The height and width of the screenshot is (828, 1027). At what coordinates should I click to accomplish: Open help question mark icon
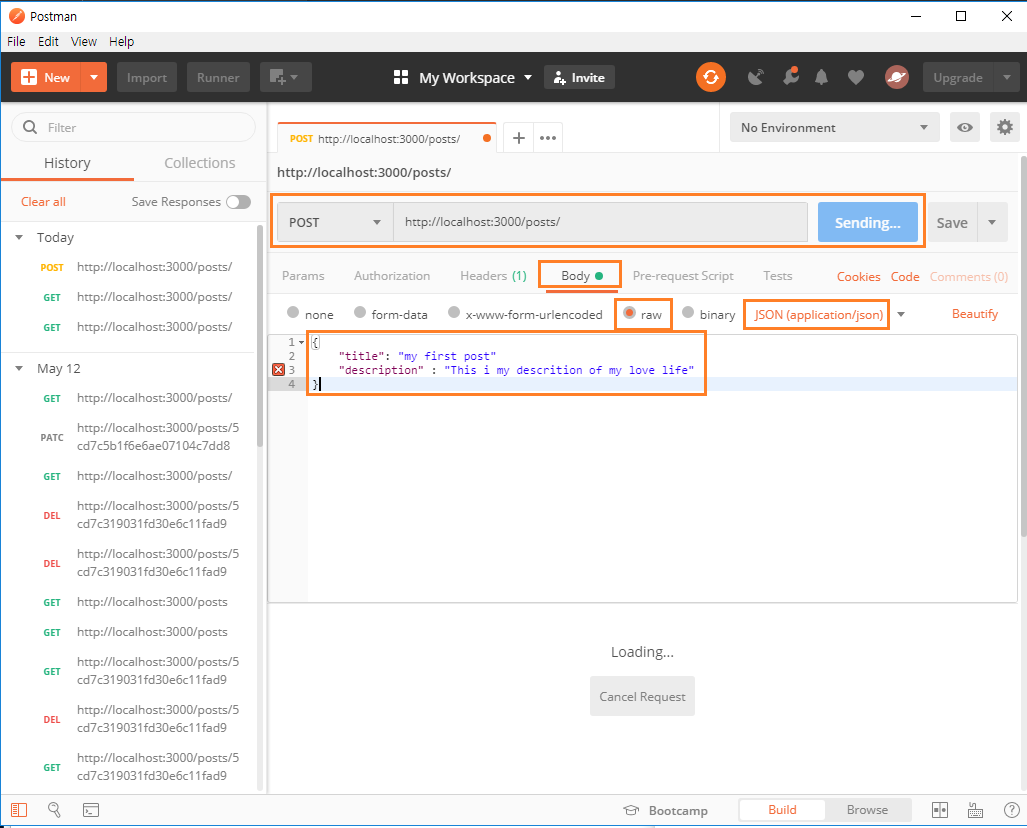click(x=1011, y=810)
